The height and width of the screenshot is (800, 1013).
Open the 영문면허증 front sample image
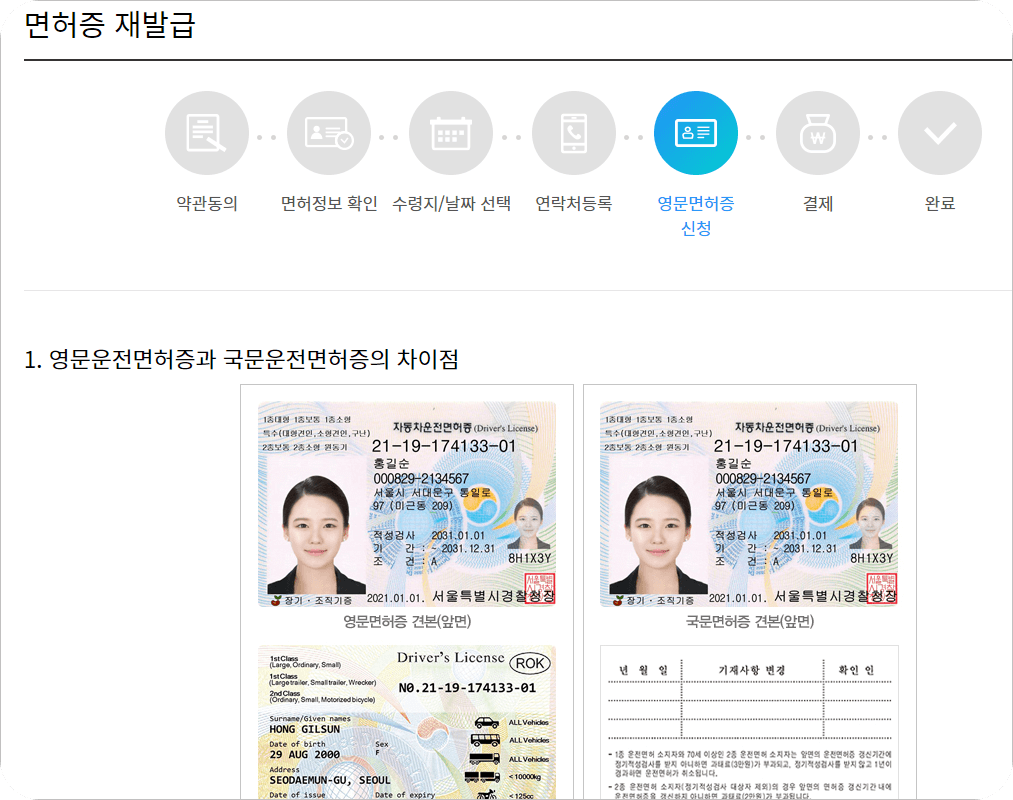(x=407, y=504)
